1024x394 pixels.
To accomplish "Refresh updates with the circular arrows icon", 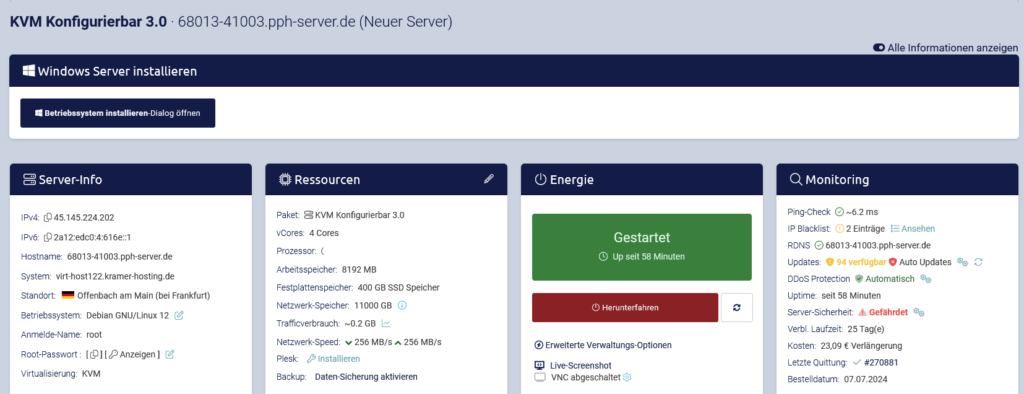I will 978,262.
